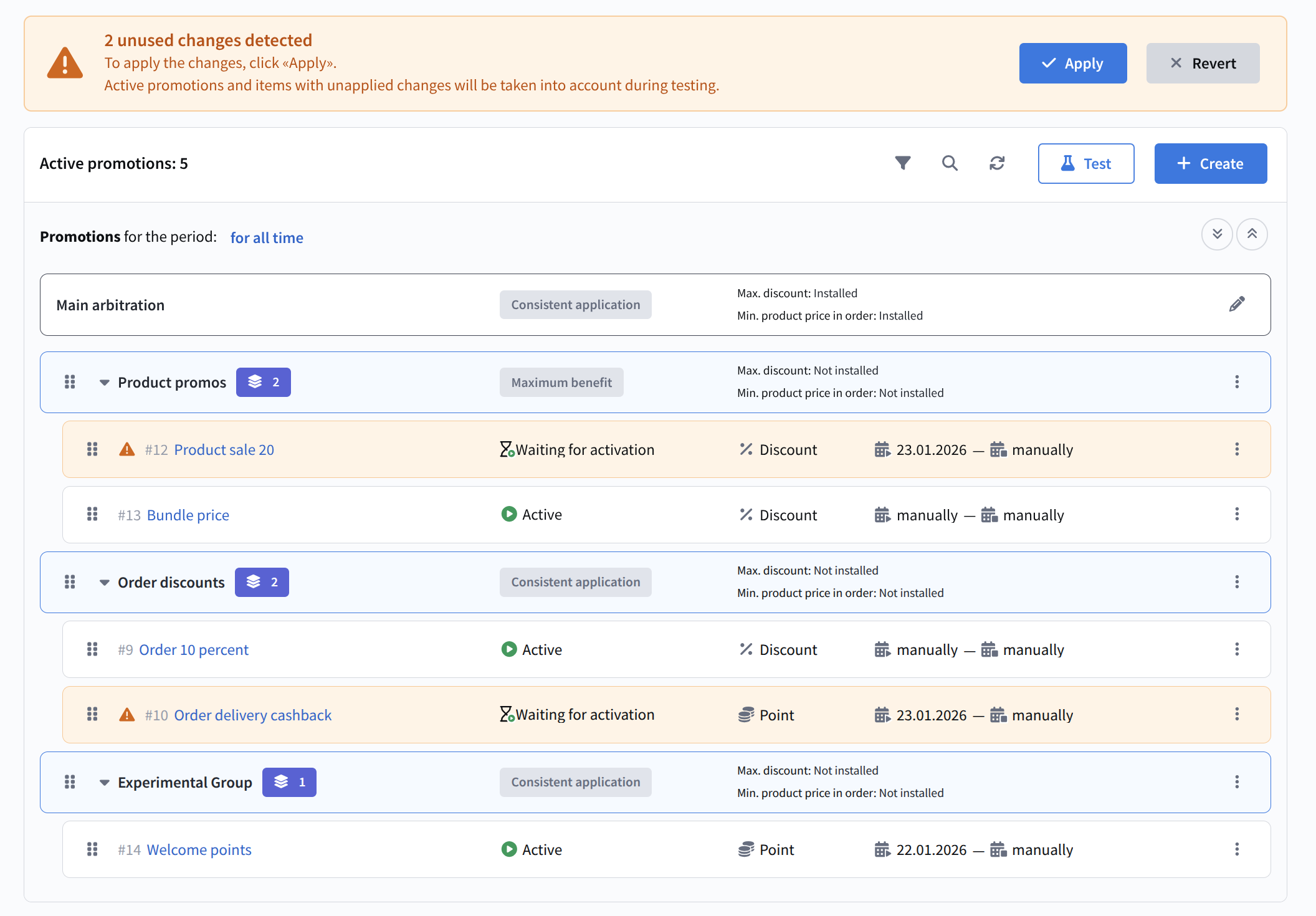The height and width of the screenshot is (916, 1316).
Task: Click the Apply changes button
Action: (x=1072, y=63)
